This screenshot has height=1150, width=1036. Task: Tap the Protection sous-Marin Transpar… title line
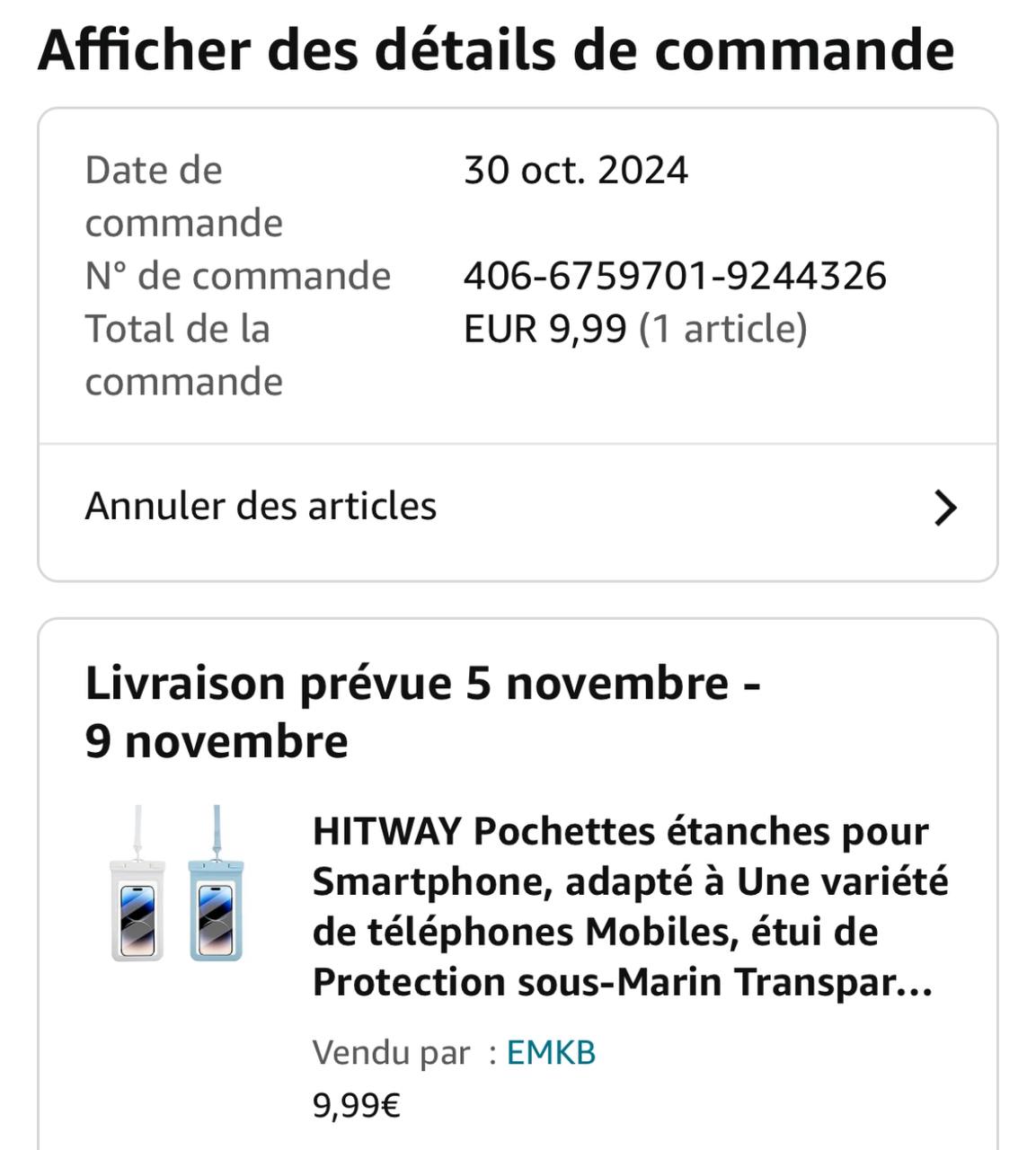pyautogui.click(x=622, y=982)
